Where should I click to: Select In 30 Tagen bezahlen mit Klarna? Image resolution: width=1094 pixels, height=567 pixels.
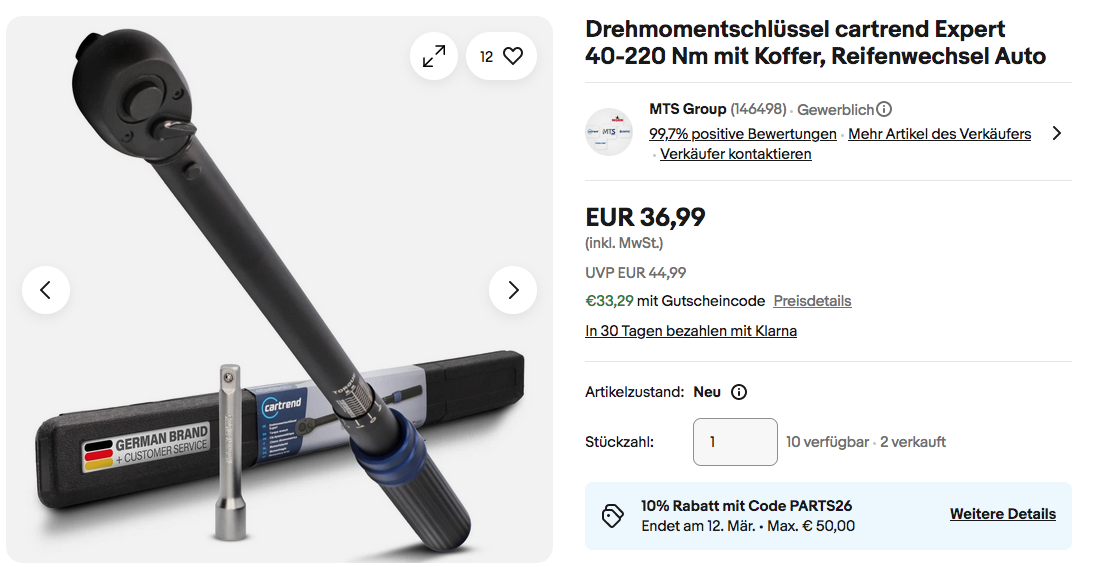(690, 331)
